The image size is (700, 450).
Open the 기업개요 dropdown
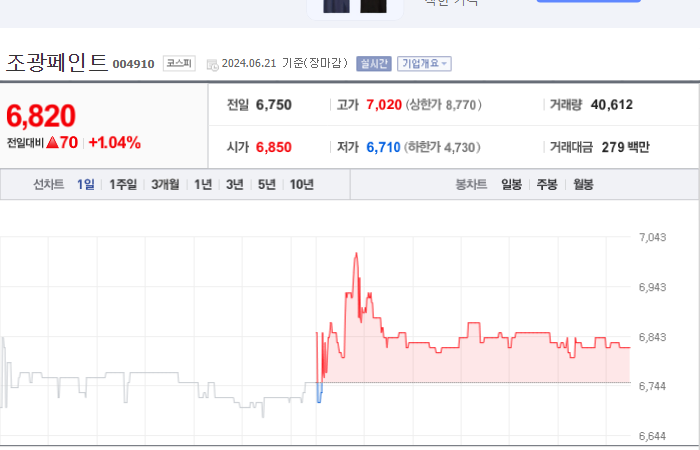[x=424, y=64]
